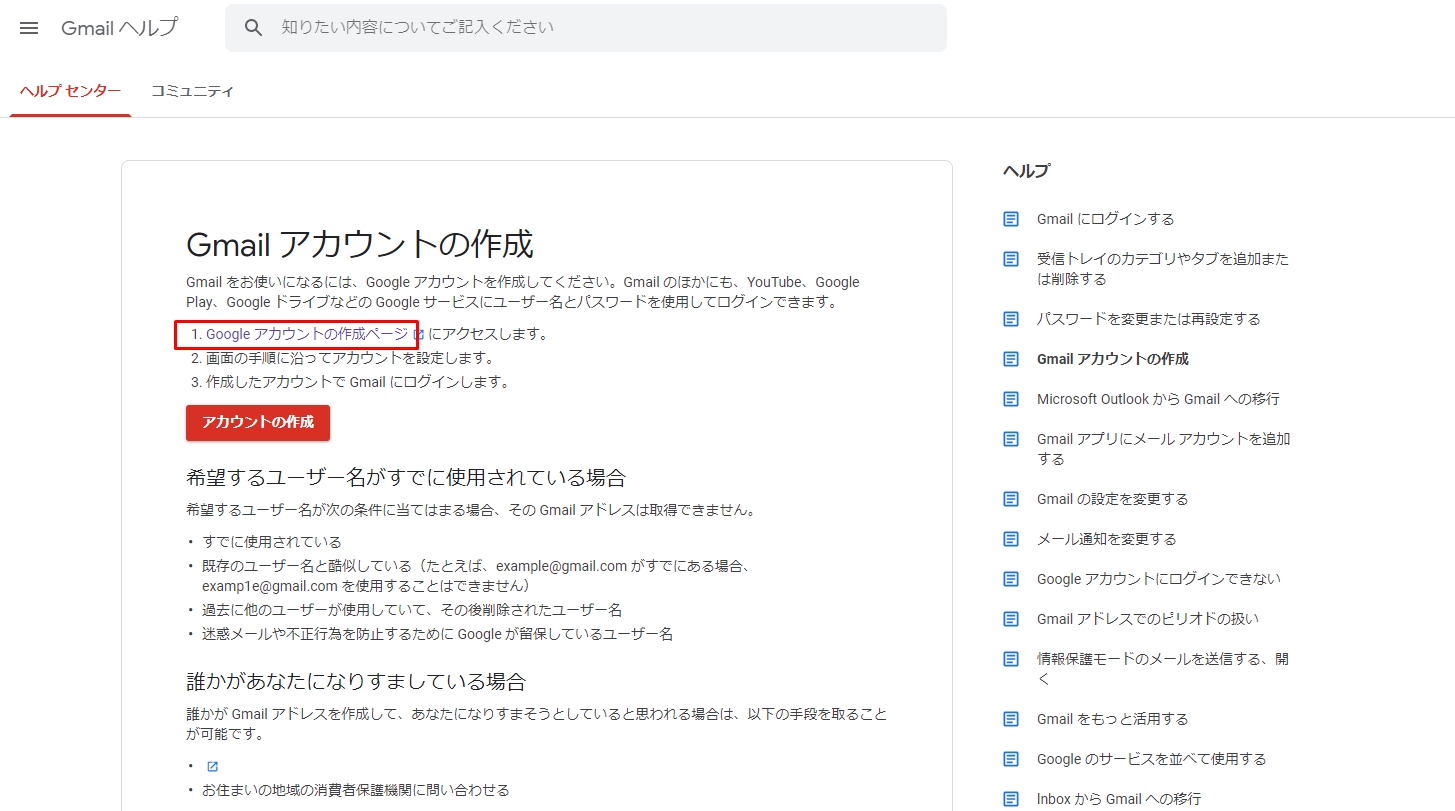Open Gmail にログインする help article

1105,219
